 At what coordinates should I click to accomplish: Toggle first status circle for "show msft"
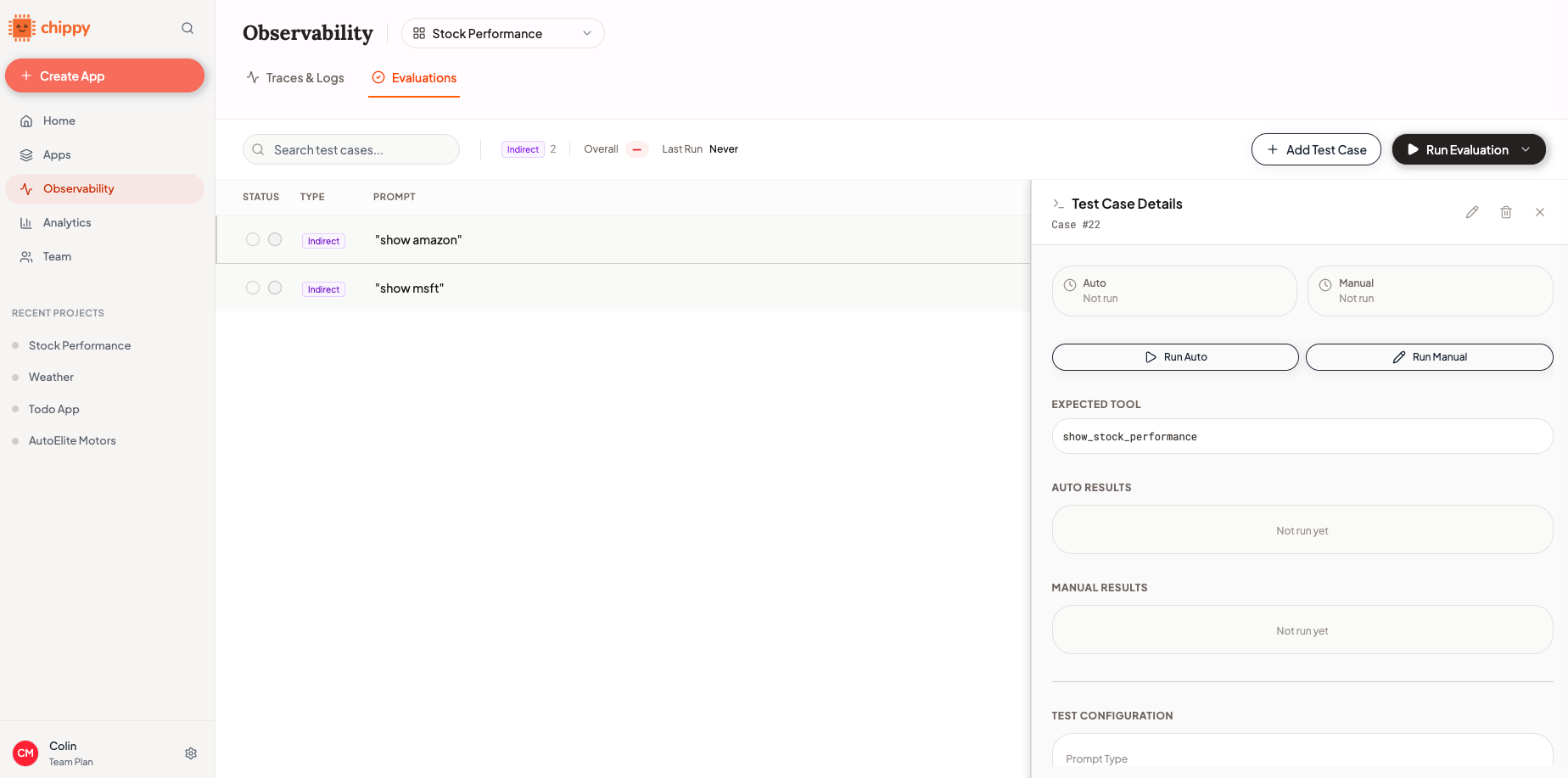point(253,288)
